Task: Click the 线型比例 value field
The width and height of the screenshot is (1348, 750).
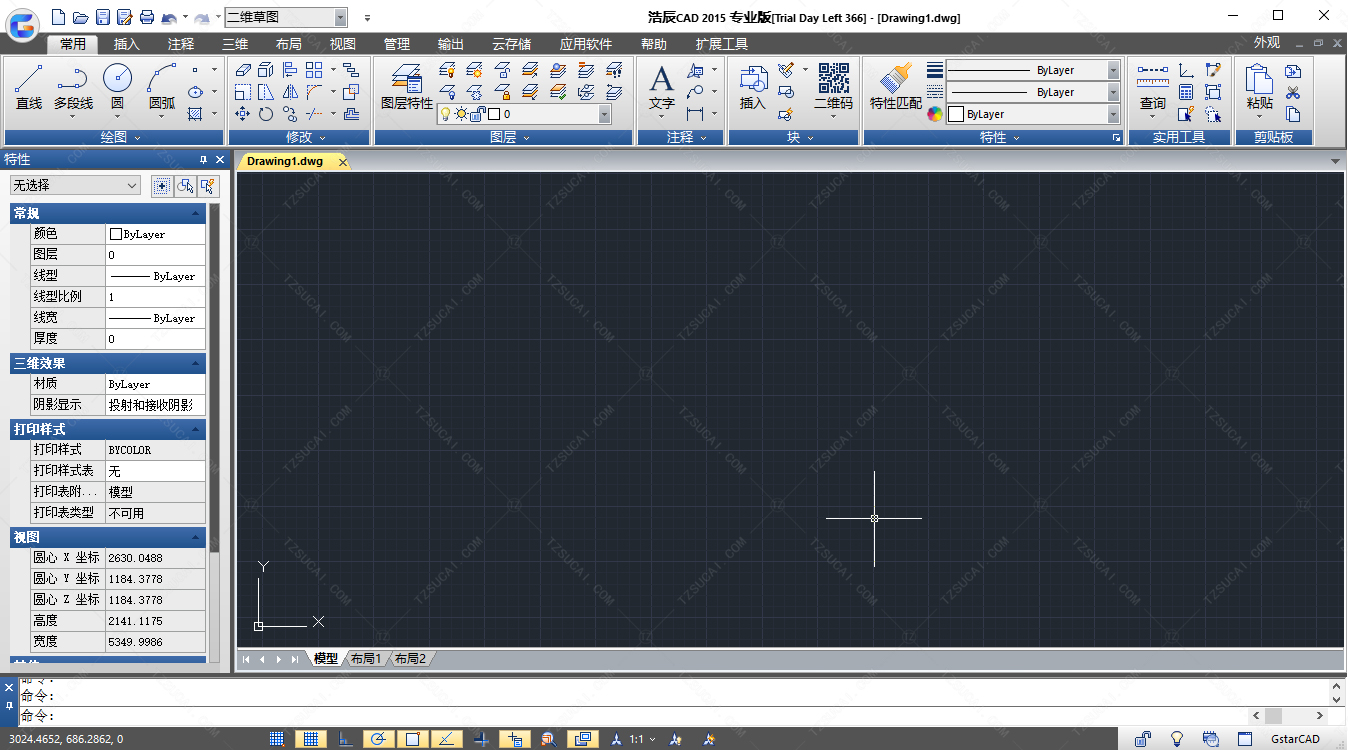Action: (155, 297)
